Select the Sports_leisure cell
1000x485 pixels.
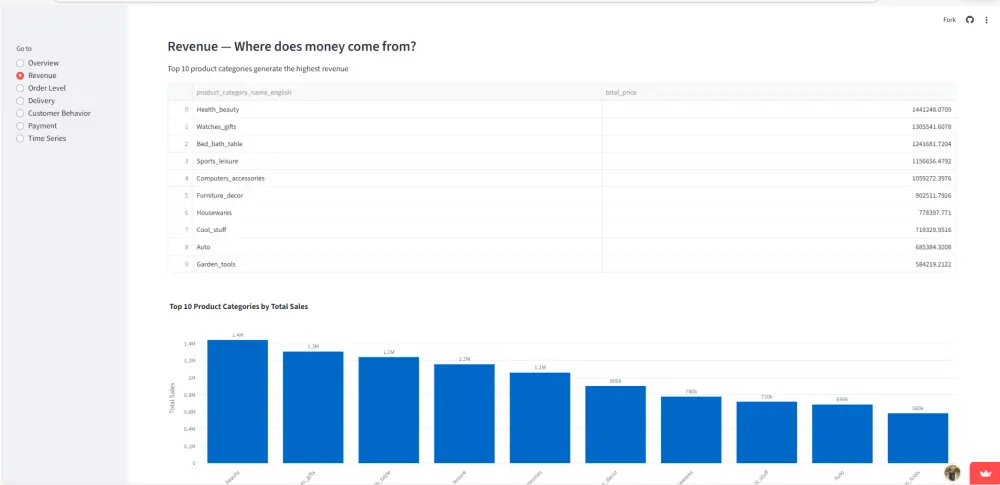pyautogui.click(x=397, y=161)
